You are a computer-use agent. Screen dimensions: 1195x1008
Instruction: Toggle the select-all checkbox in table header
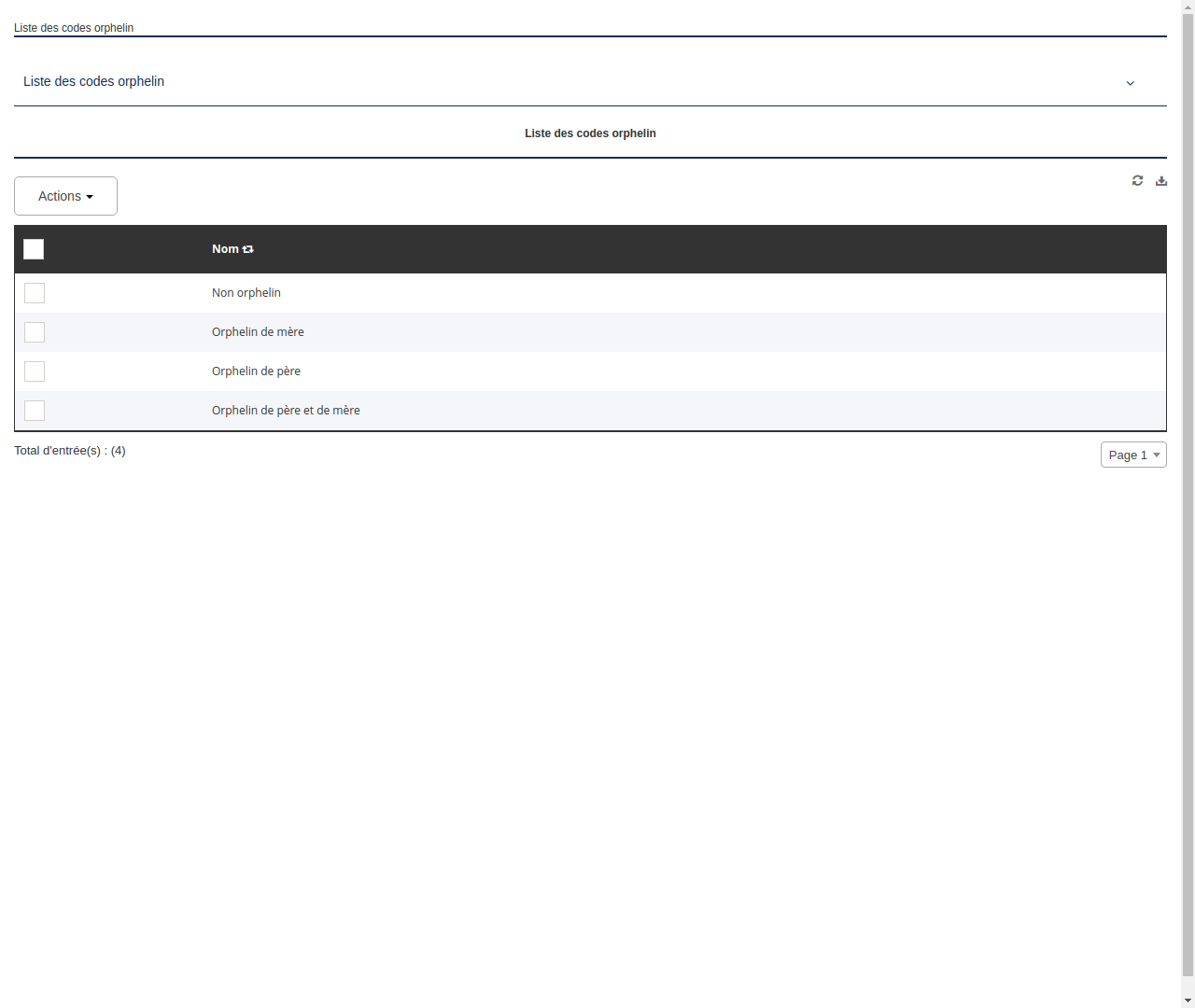34,249
